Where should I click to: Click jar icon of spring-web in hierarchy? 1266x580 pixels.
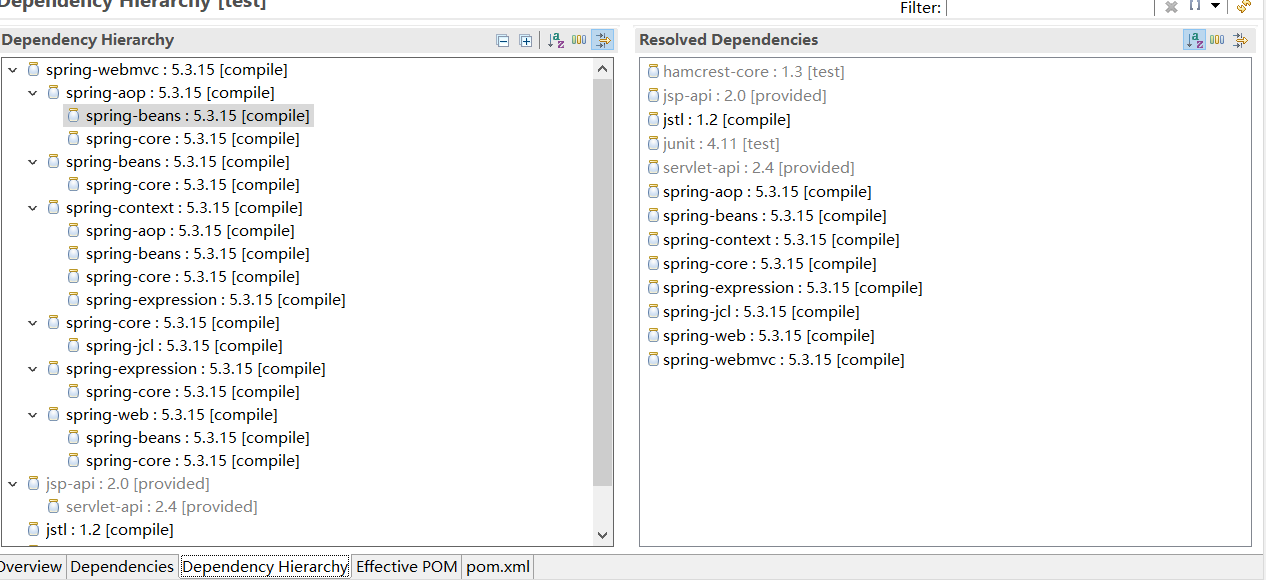coord(53,415)
